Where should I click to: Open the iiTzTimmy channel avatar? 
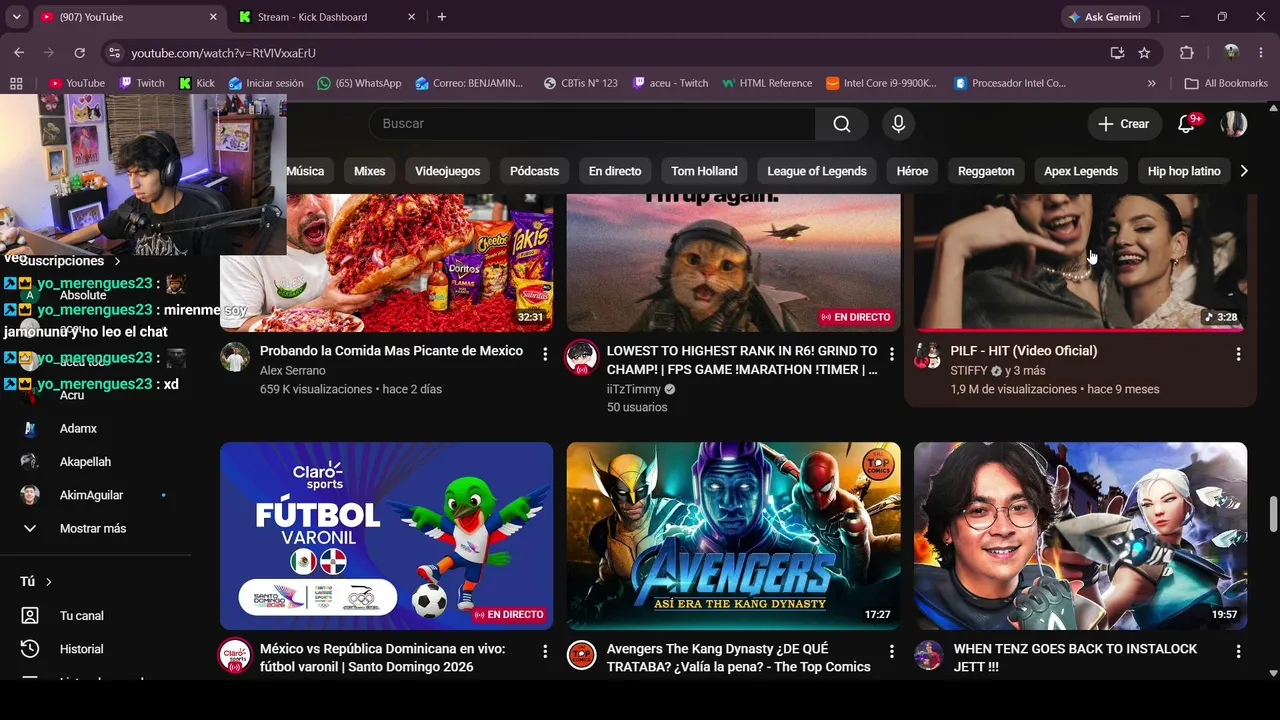point(582,357)
